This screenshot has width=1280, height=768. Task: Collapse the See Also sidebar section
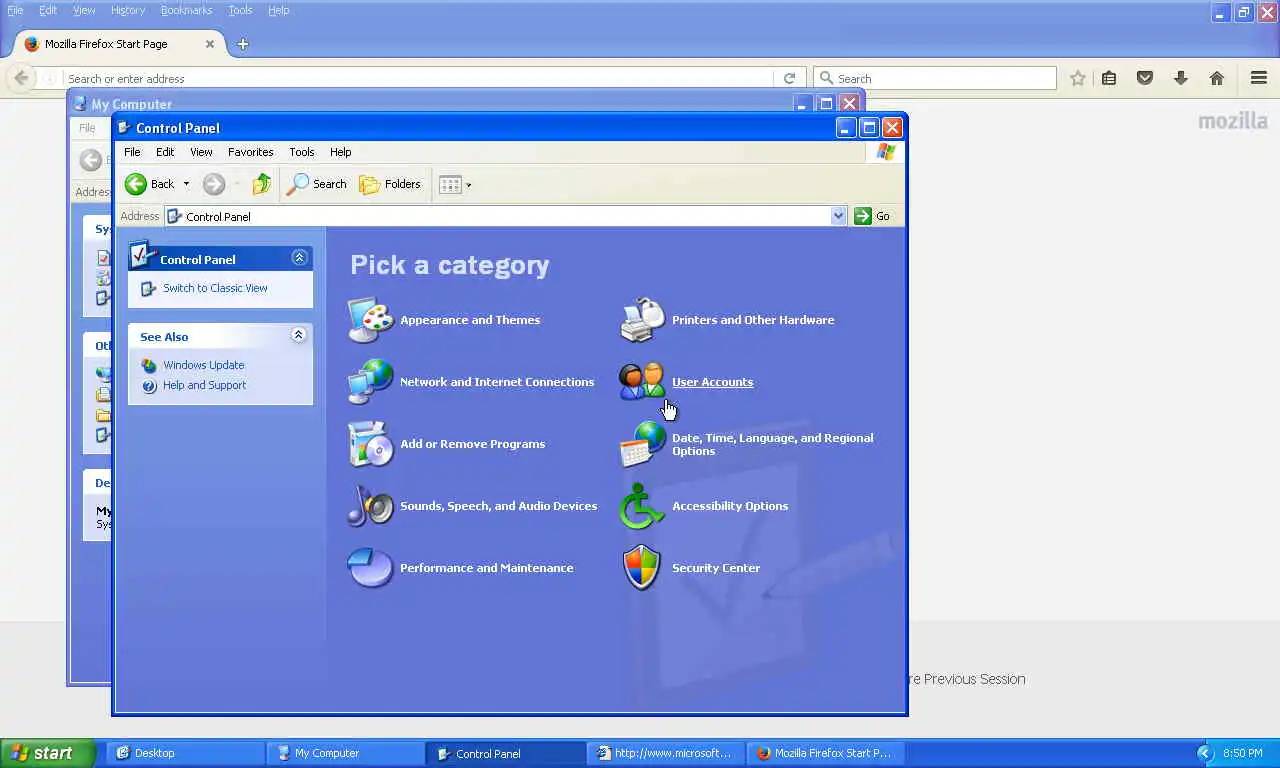pyautogui.click(x=298, y=335)
